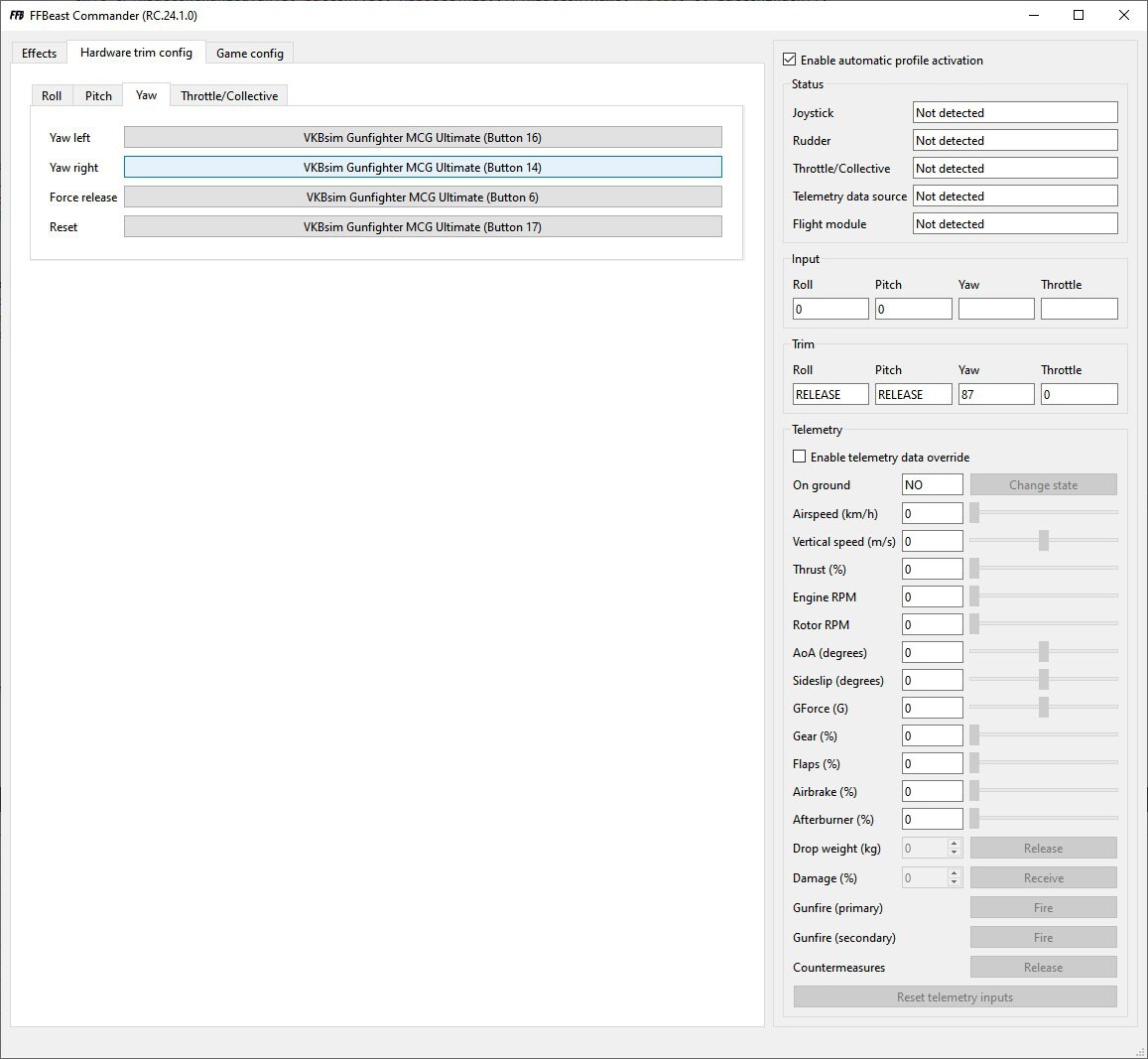Select the Roll axis tab
This screenshot has width=1148, height=1059.
52,96
